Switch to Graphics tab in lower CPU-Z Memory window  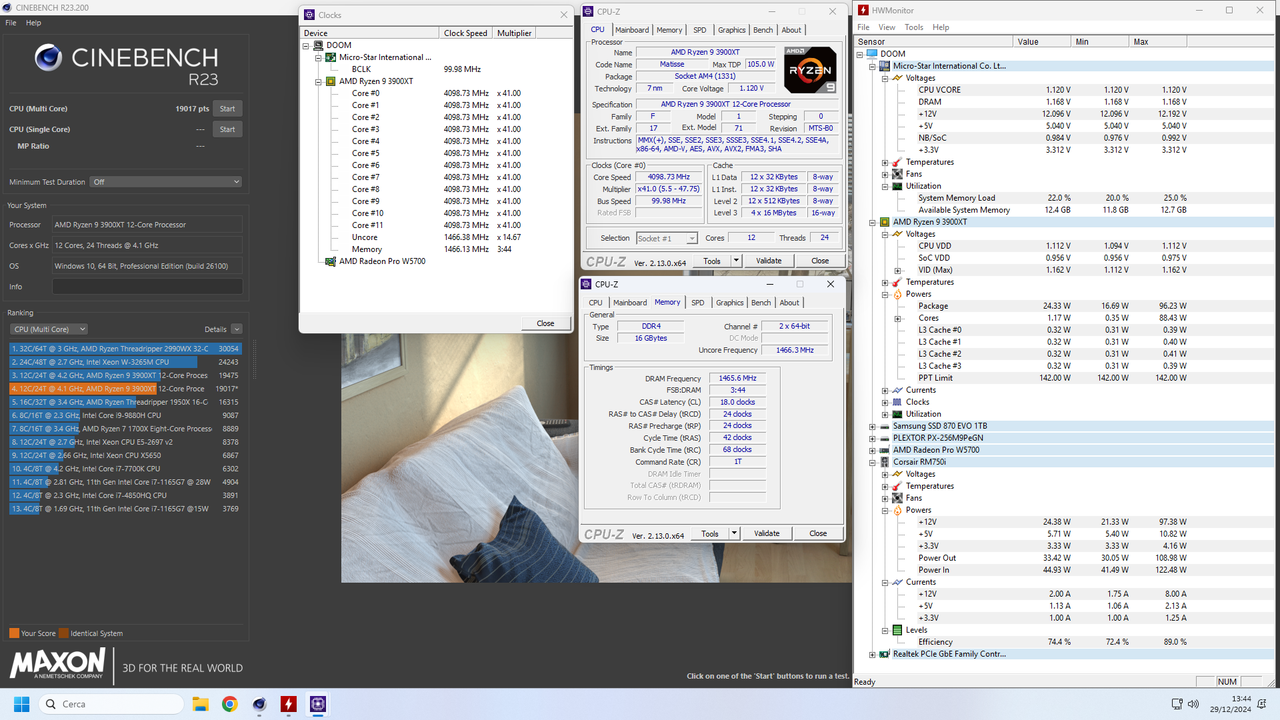click(730, 302)
